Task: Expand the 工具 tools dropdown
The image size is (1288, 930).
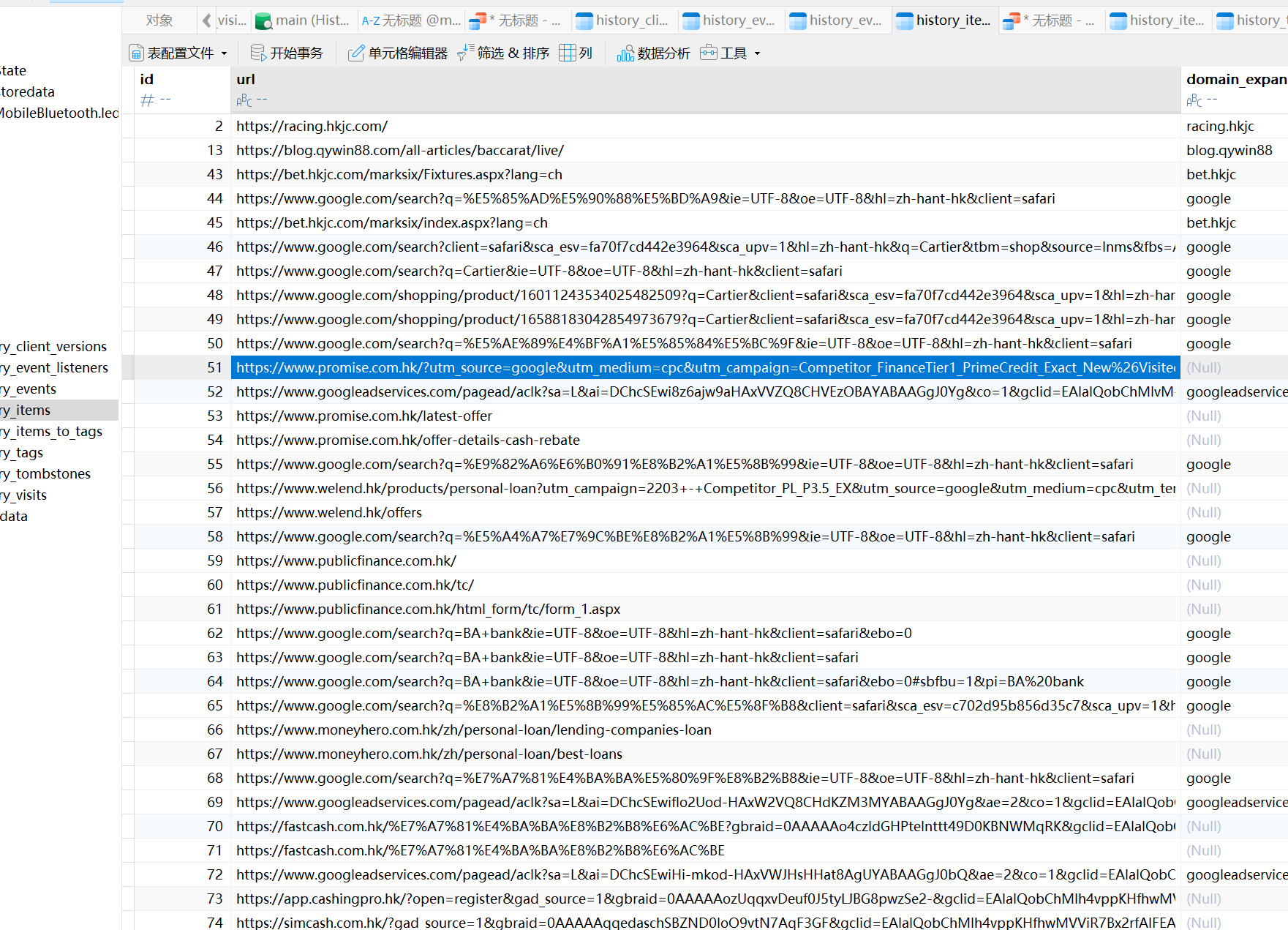Action: [x=731, y=53]
